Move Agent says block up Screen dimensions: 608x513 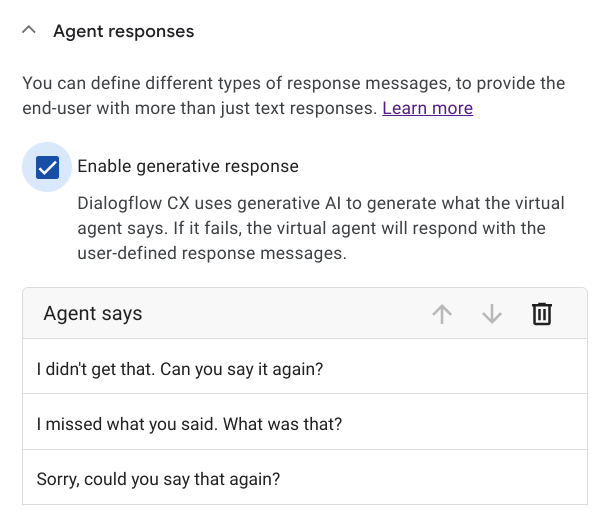442,314
